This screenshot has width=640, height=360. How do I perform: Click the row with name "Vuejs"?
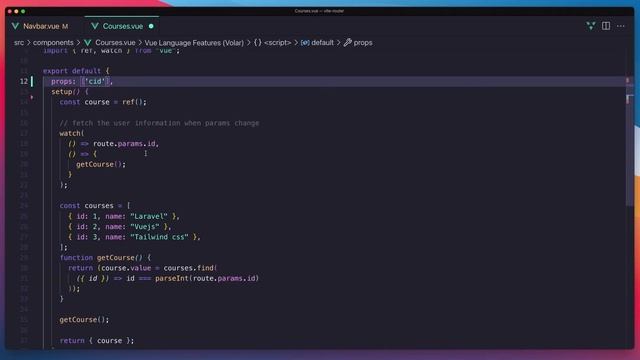click(120, 227)
